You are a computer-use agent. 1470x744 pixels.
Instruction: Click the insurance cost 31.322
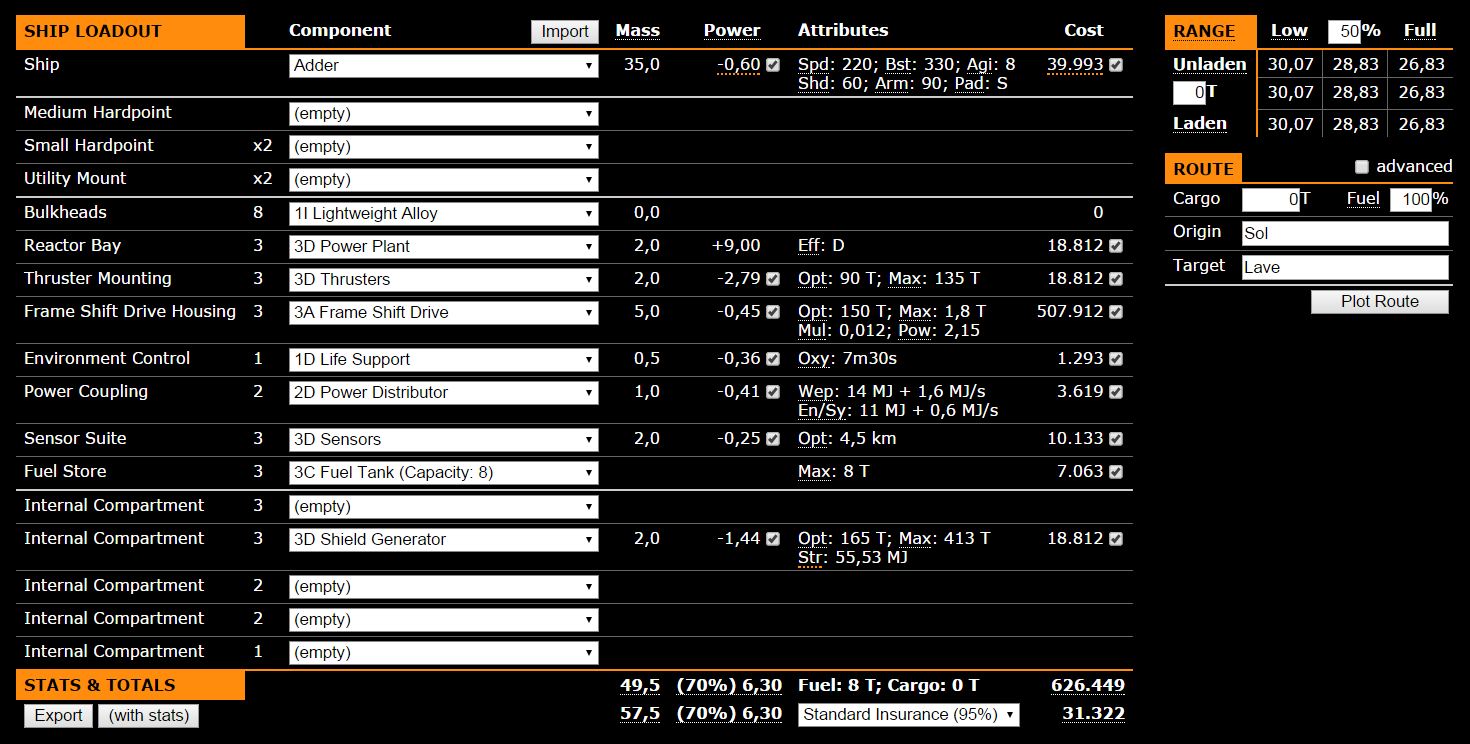click(1093, 714)
